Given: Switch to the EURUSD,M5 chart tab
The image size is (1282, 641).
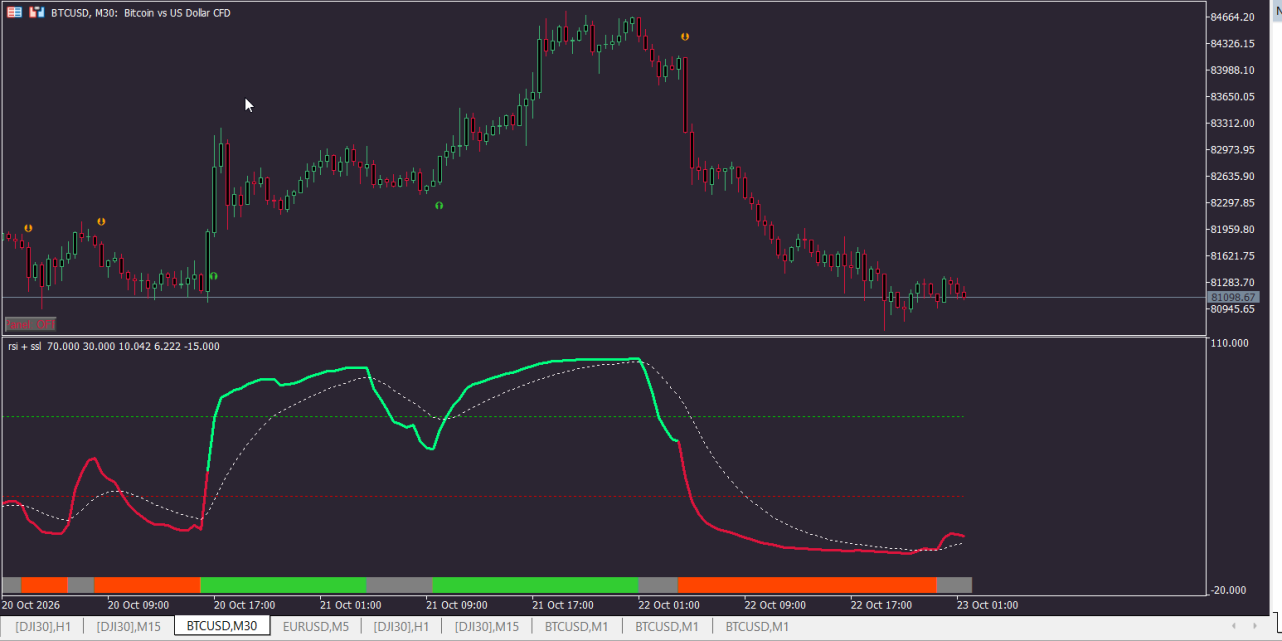Looking at the screenshot, I should click(316, 626).
